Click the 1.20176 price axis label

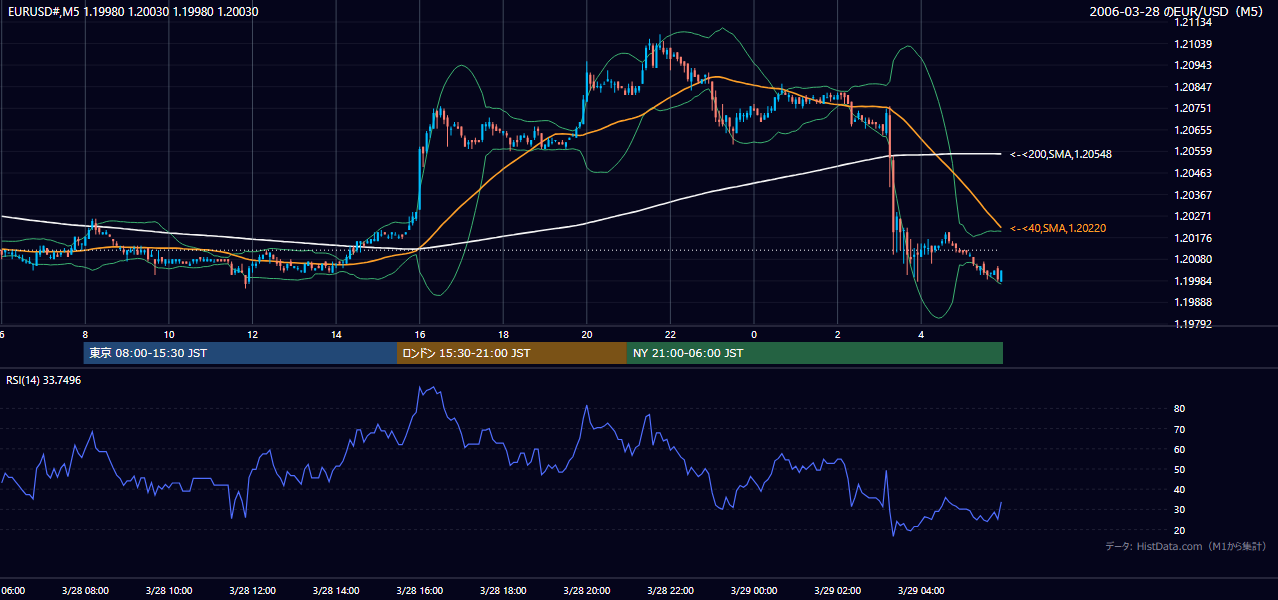1193,238
